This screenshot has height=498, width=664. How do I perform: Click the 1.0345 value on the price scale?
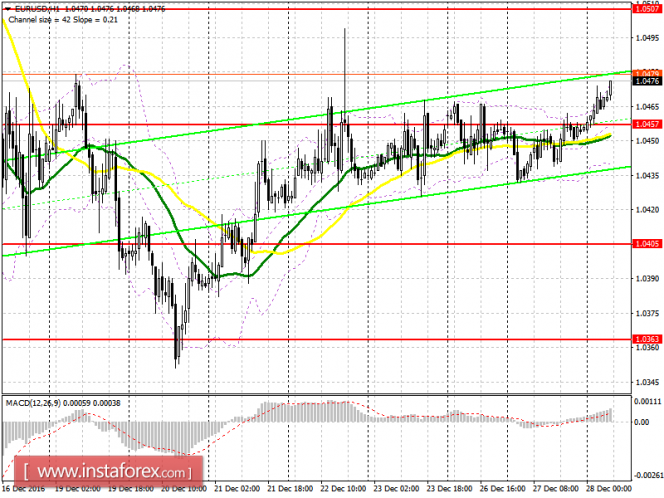pos(647,382)
